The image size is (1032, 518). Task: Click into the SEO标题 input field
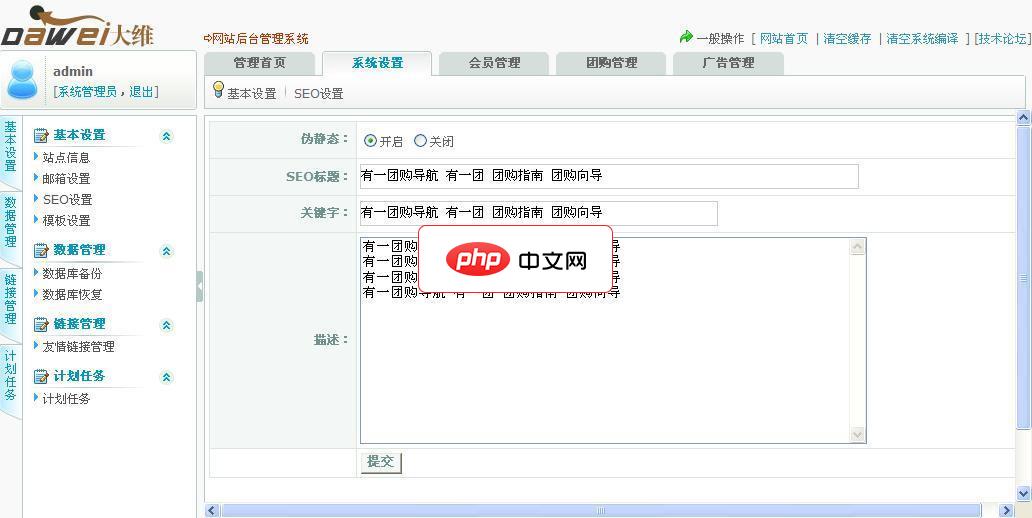click(608, 176)
